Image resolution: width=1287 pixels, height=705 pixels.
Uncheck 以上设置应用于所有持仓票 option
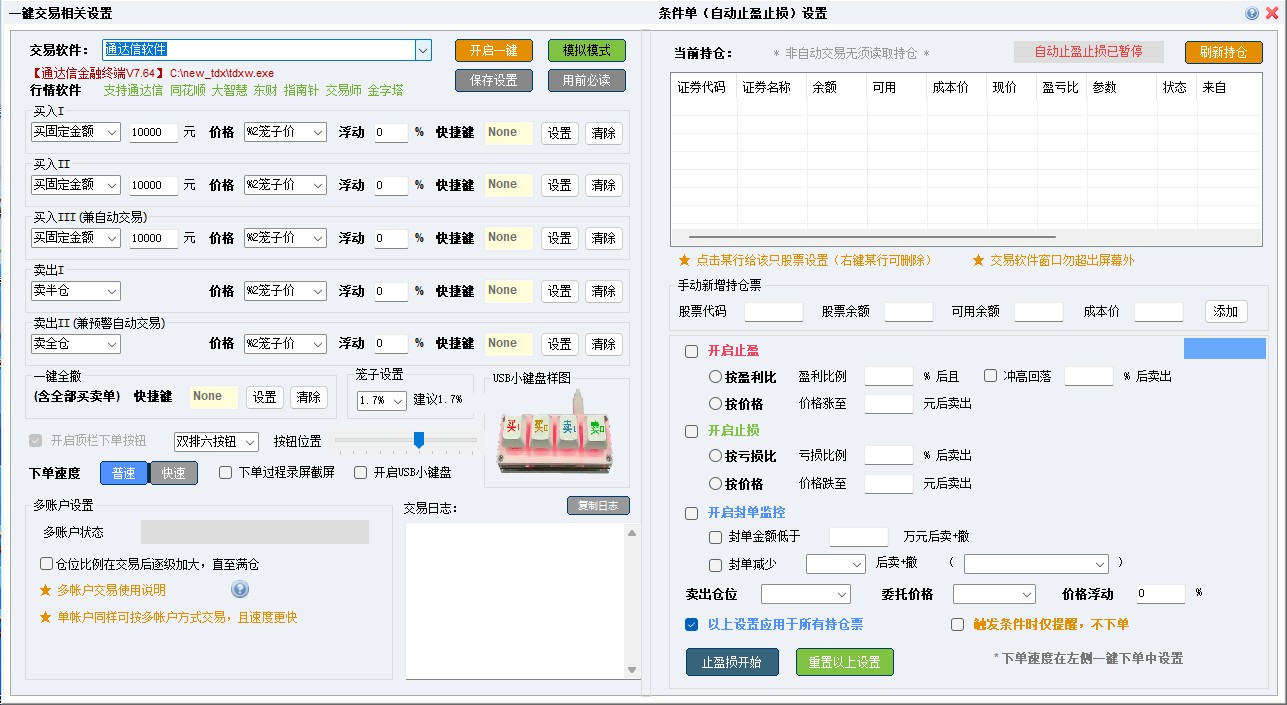[x=691, y=625]
